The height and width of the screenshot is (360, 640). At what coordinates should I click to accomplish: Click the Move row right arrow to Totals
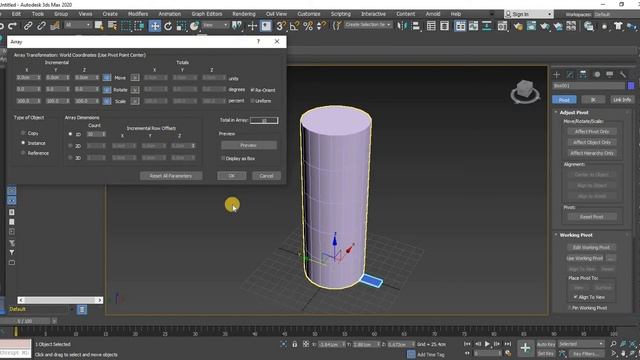click(135, 78)
